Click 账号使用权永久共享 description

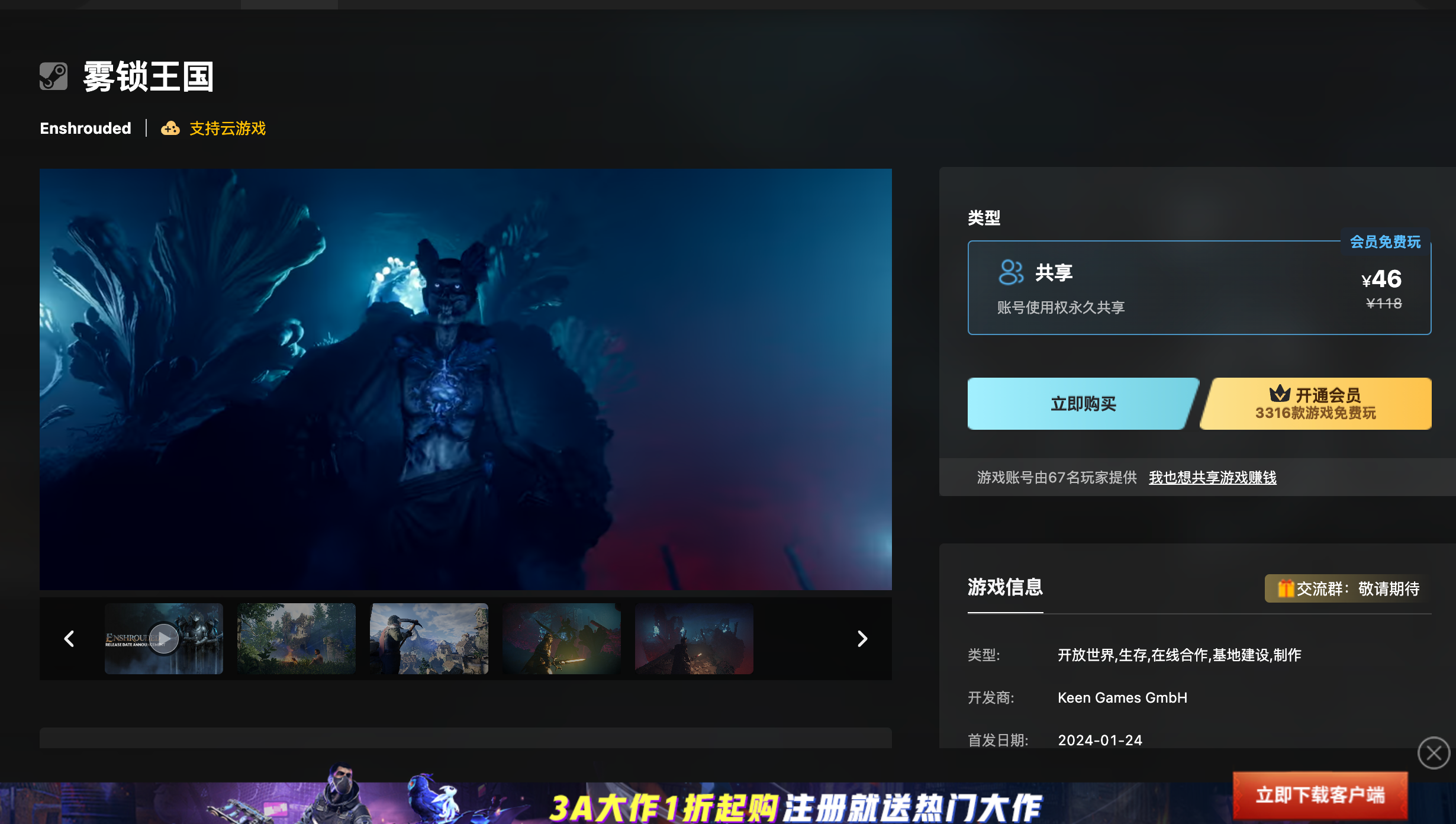tap(1061, 307)
